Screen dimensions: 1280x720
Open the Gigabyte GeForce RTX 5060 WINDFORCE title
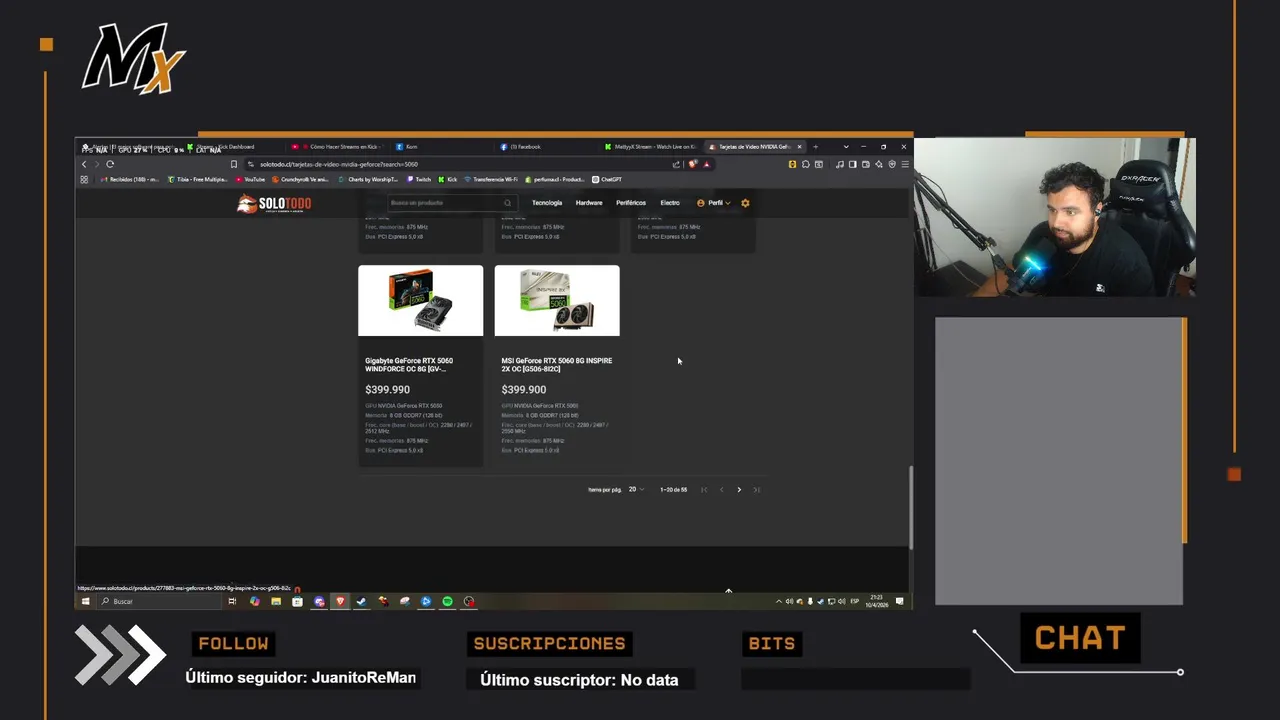[409, 365]
